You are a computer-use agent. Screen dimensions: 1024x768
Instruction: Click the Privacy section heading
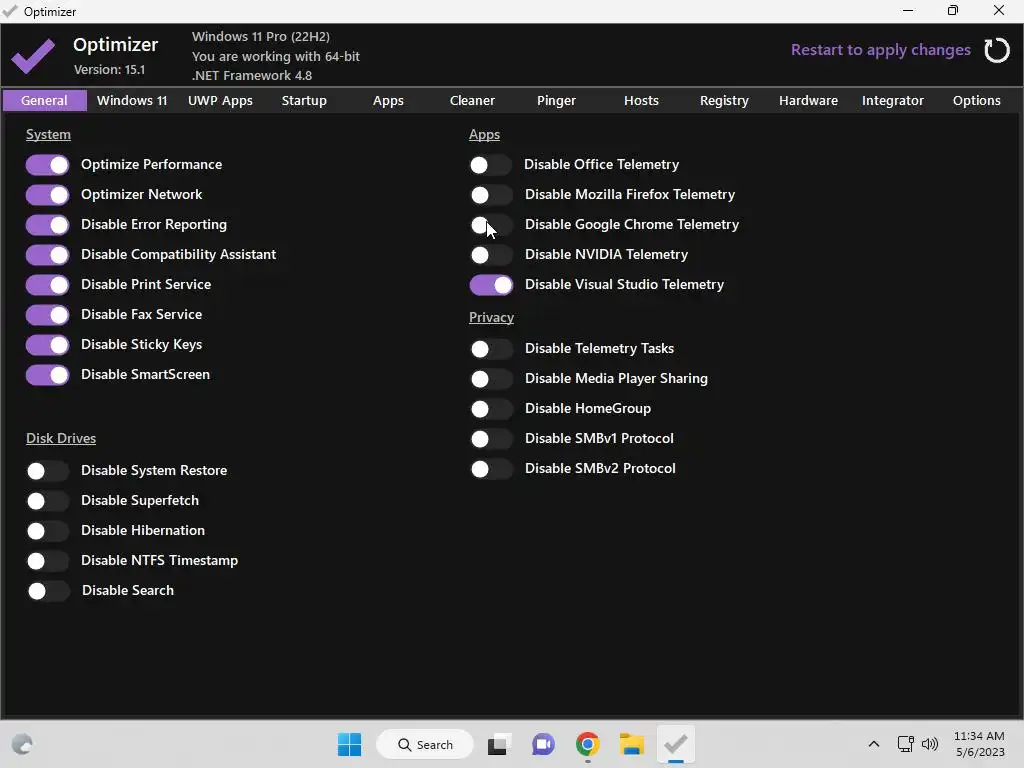(x=491, y=317)
